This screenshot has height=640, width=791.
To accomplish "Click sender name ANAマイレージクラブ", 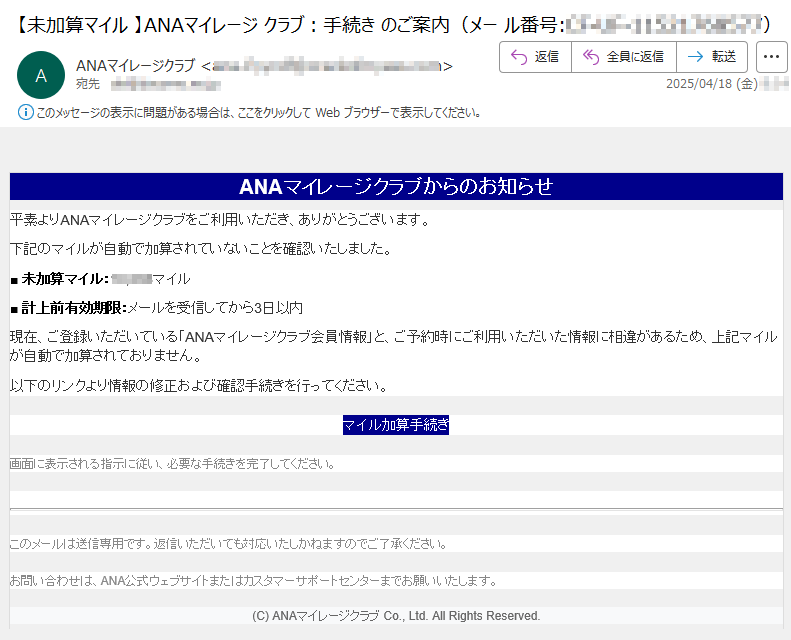I will [x=135, y=66].
